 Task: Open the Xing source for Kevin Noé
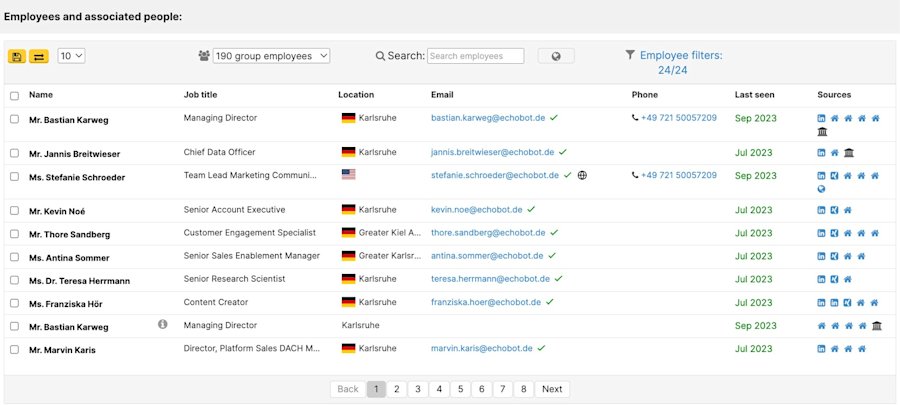click(835, 210)
